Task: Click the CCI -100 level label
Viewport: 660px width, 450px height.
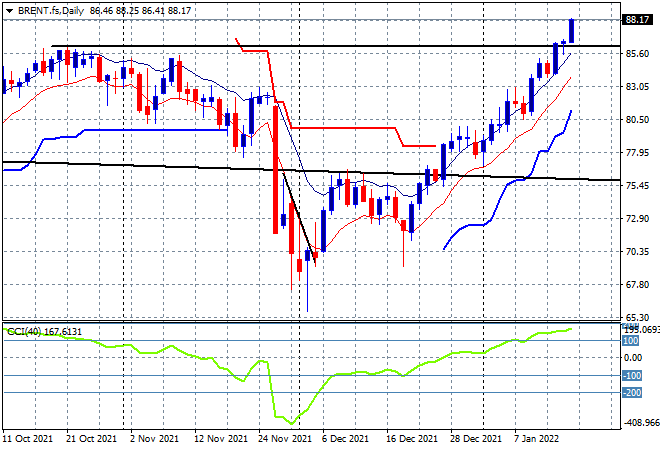Action: (x=632, y=375)
